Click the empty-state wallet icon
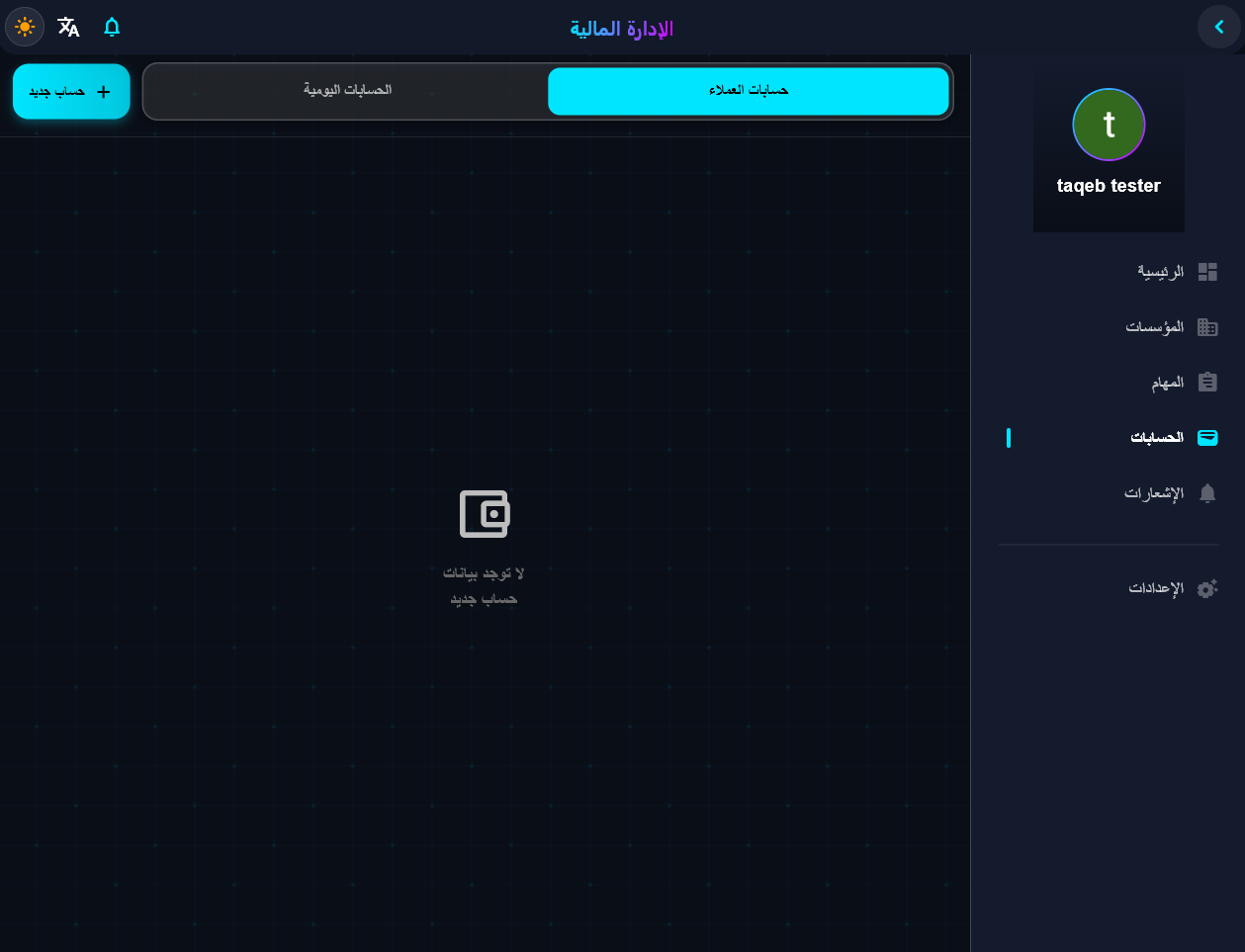The image size is (1245, 952). [485, 514]
